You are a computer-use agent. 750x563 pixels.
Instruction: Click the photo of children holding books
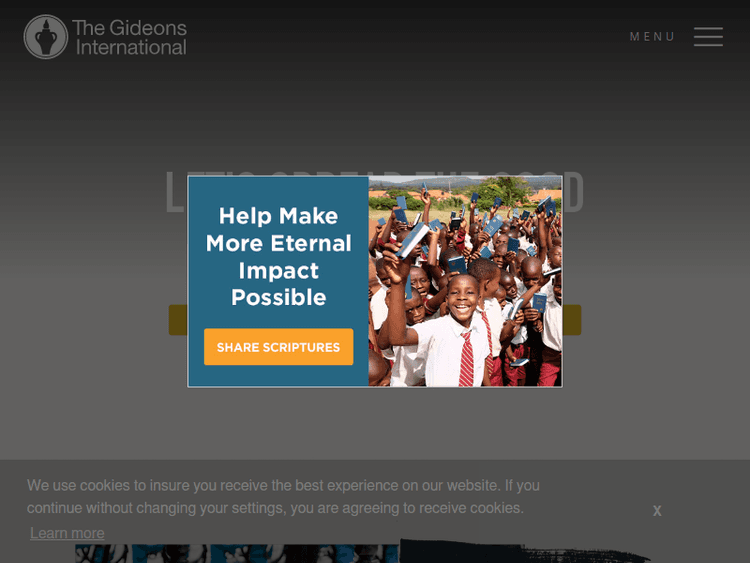coord(465,281)
